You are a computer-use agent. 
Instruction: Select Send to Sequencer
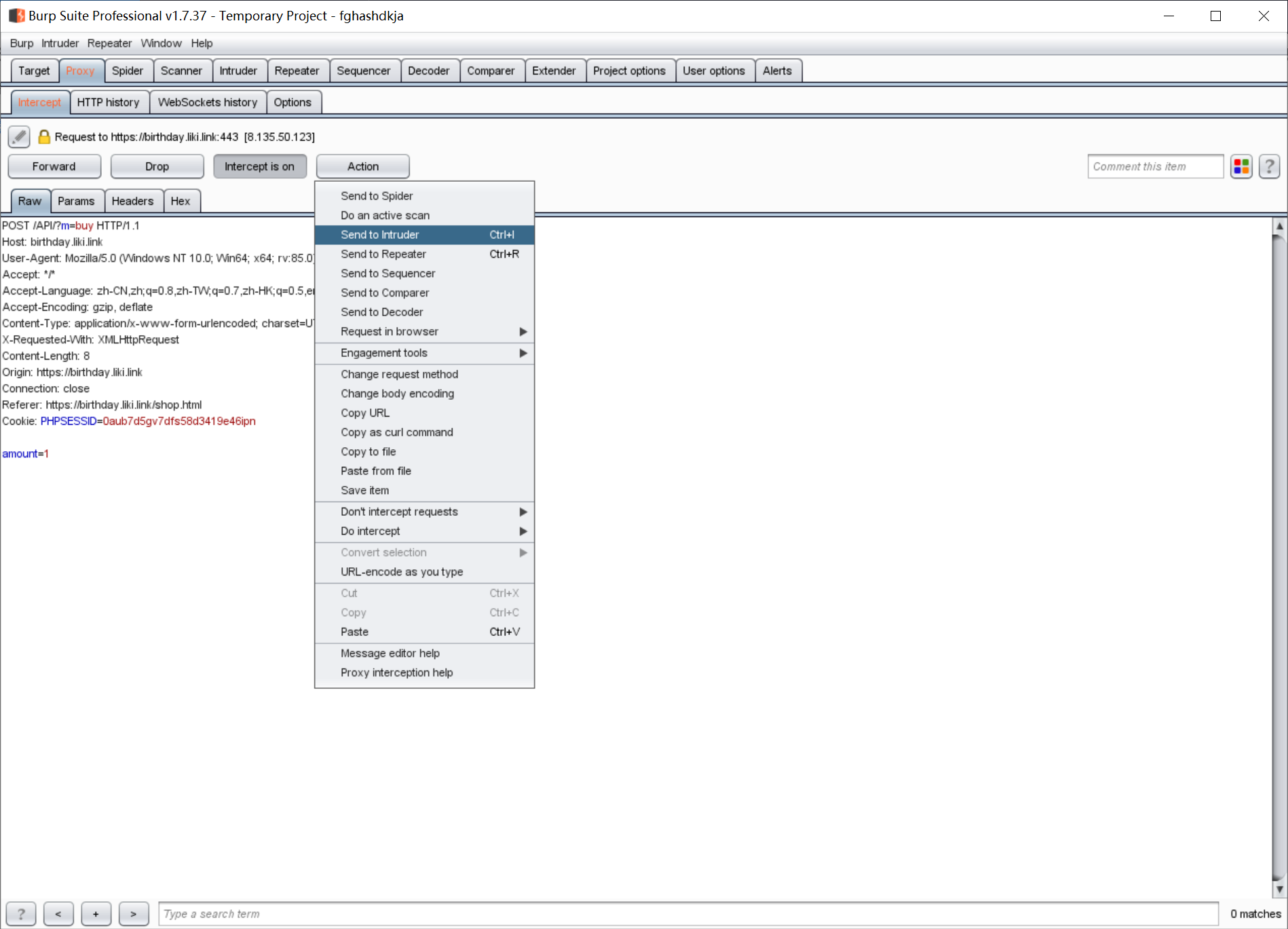pyautogui.click(x=425, y=273)
